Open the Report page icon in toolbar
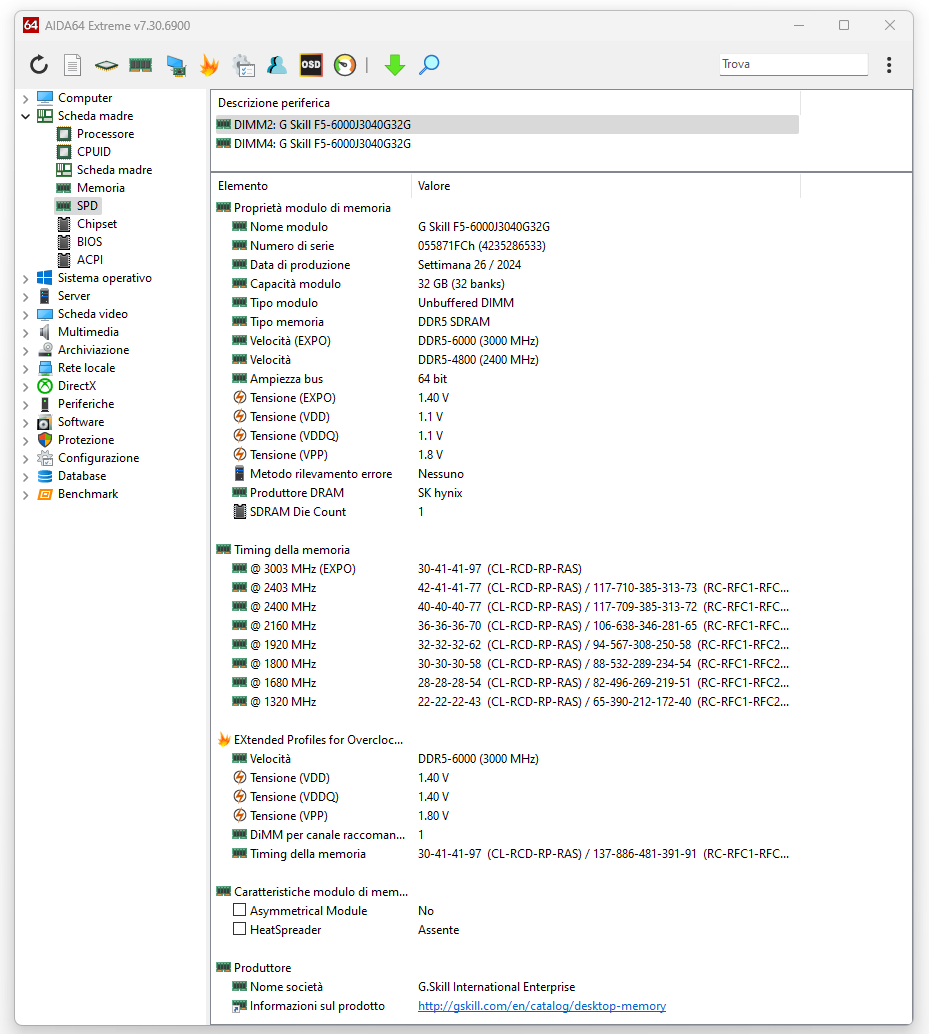This screenshot has height=1034, width=929. 73,65
